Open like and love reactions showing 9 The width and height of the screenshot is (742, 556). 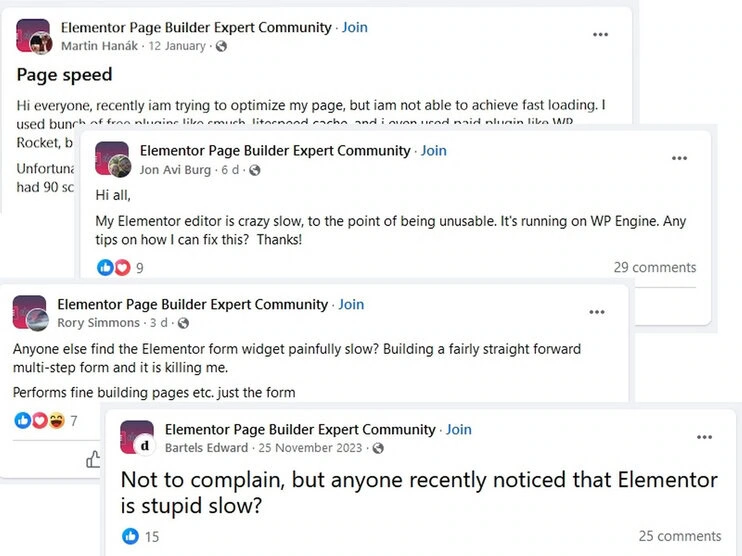(119, 268)
